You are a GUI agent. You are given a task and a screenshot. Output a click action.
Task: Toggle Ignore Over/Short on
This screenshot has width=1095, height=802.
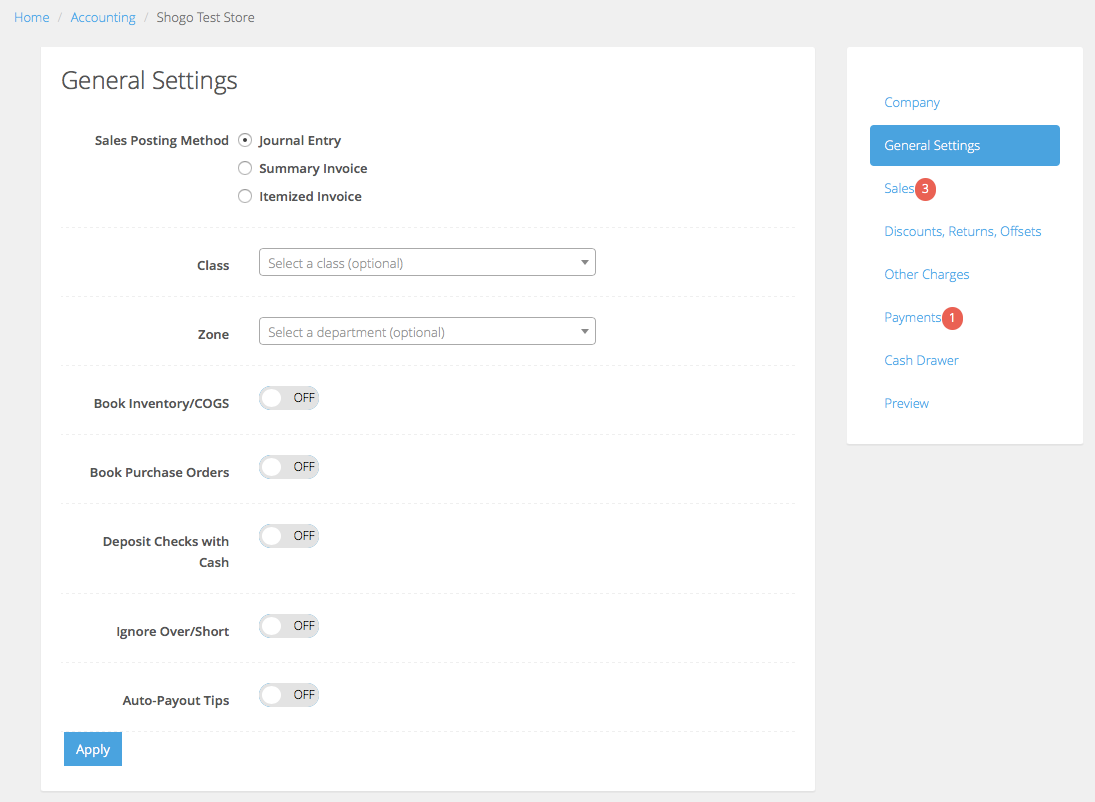[x=288, y=625]
